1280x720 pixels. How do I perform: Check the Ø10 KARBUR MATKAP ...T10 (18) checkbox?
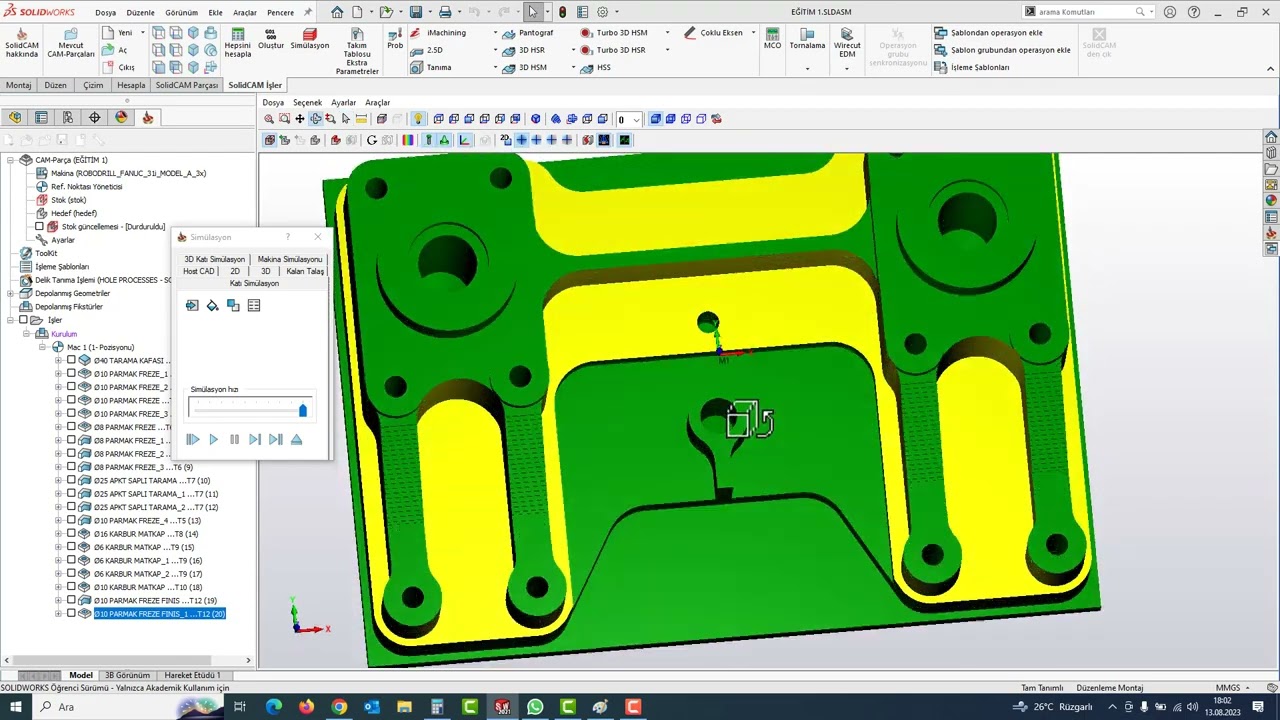point(71,587)
